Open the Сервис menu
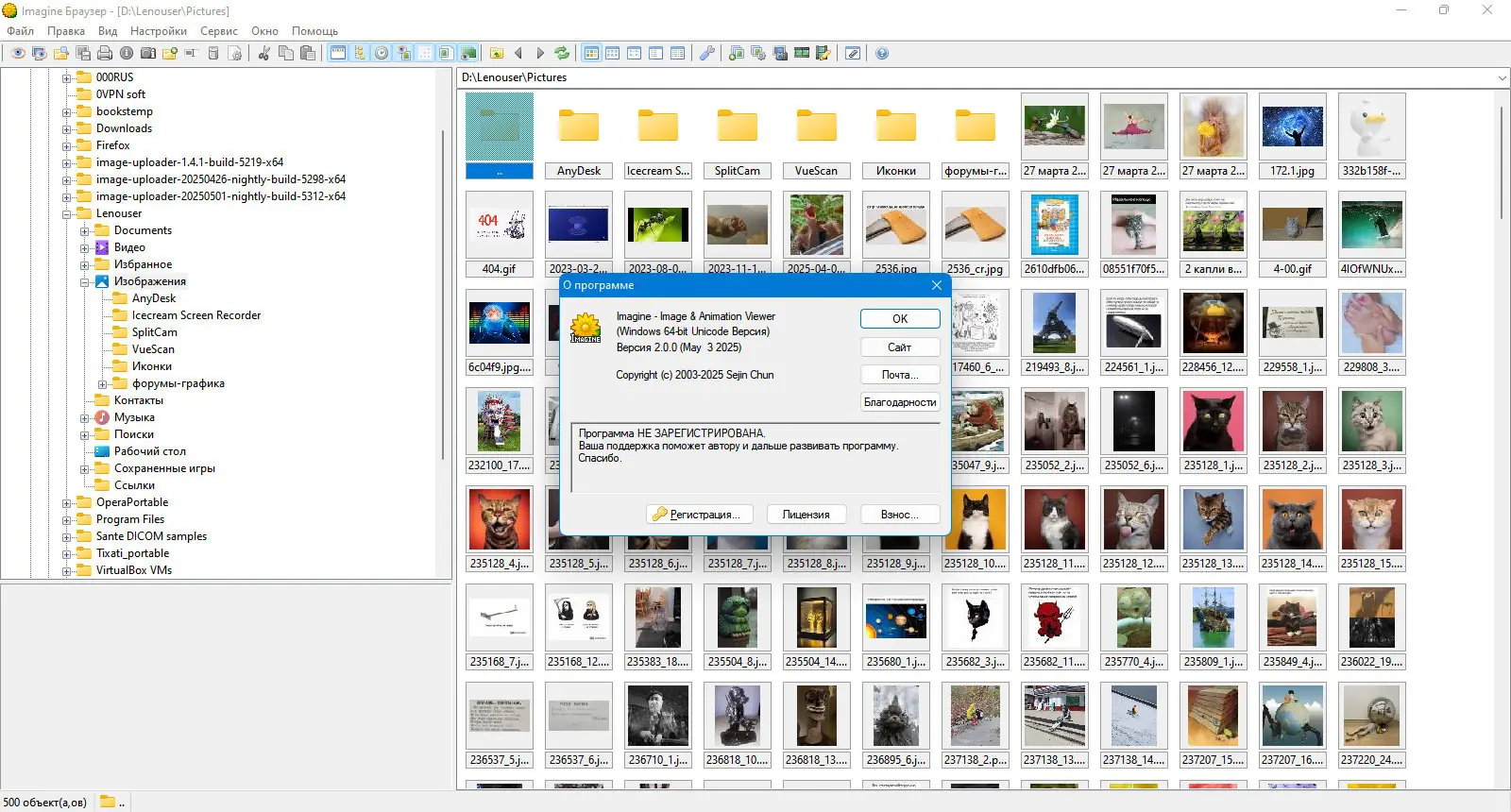 click(219, 31)
